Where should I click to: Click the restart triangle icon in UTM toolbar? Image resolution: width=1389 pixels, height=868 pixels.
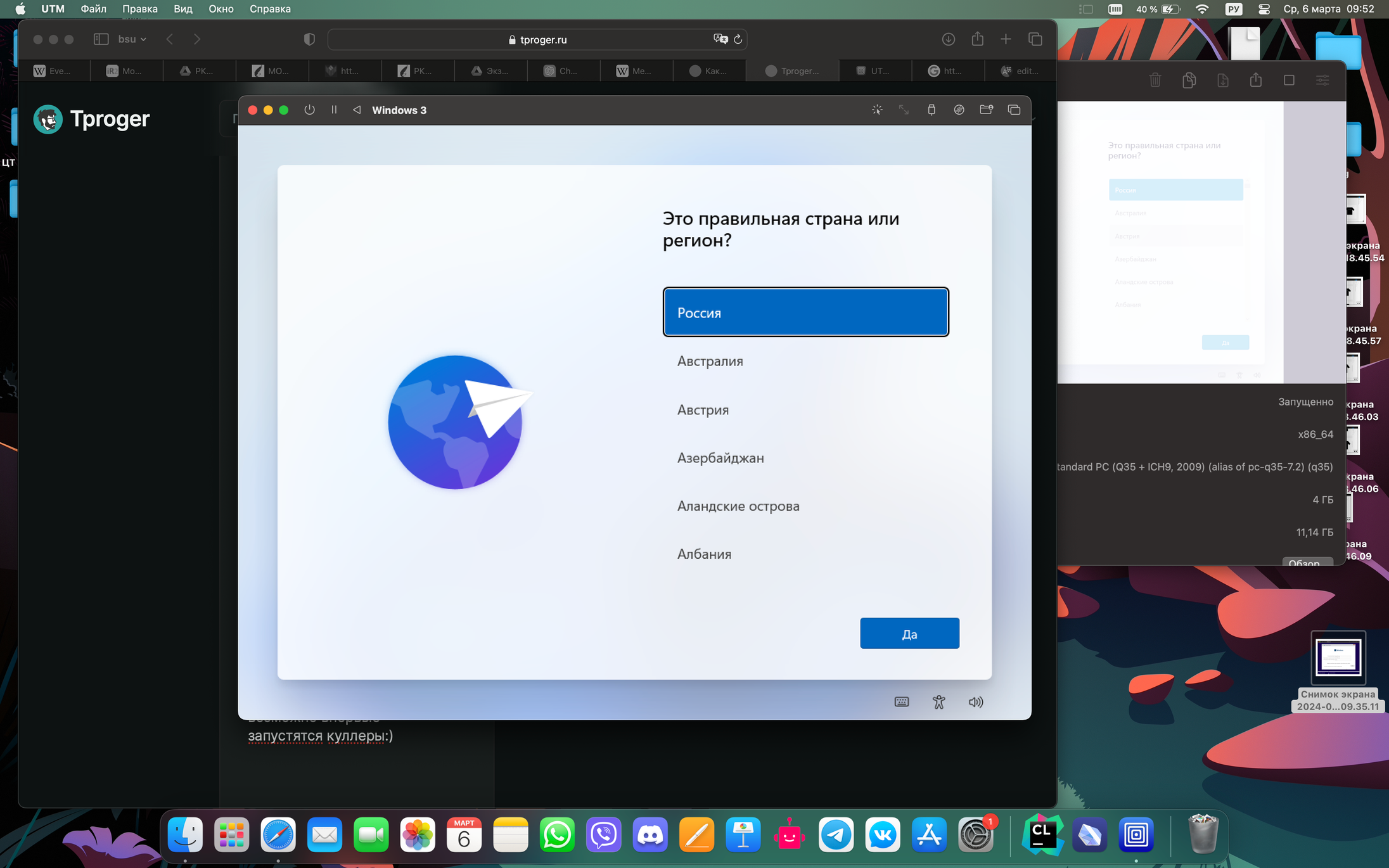click(357, 110)
